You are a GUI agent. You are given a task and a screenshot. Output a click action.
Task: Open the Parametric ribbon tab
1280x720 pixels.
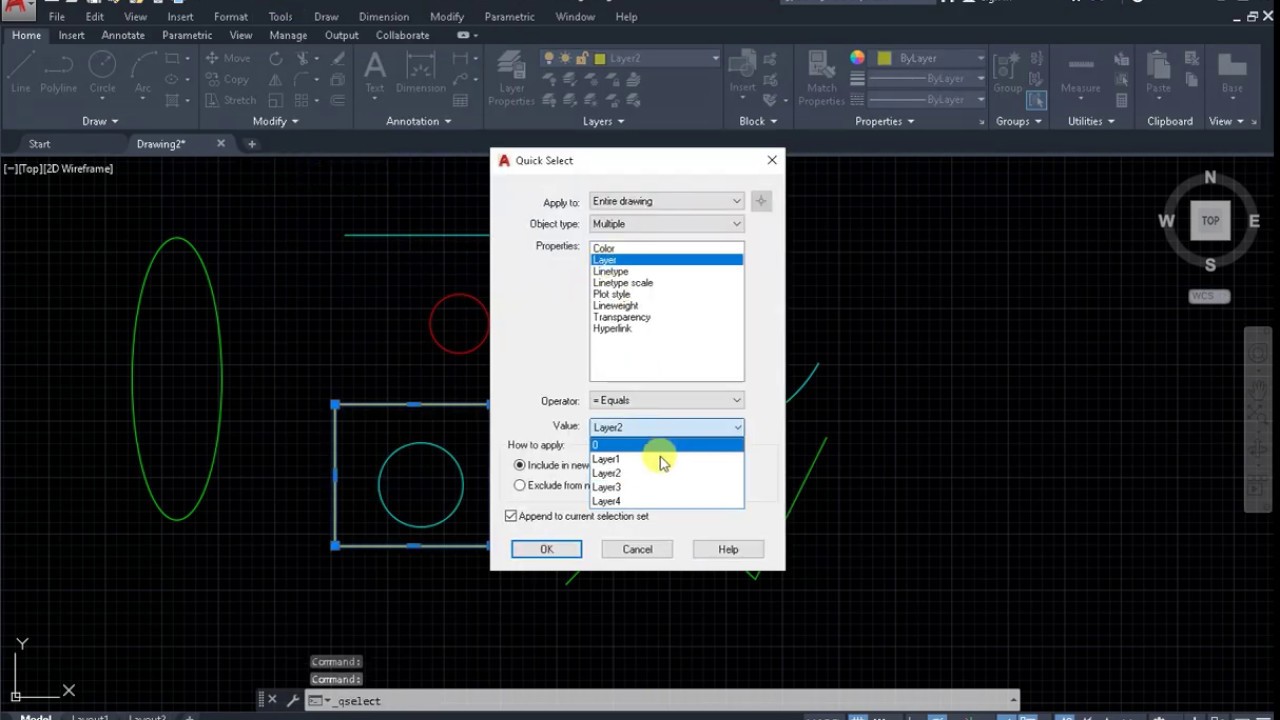pos(187,35)
